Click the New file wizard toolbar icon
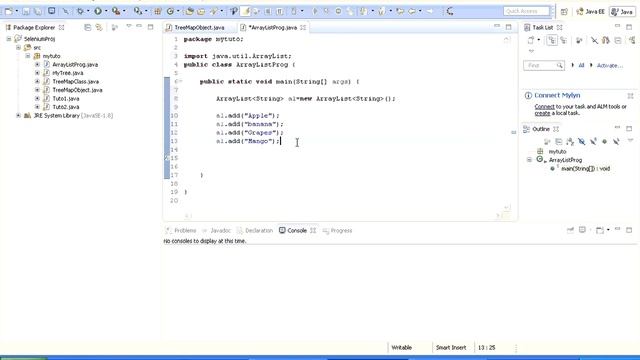Image resolution: width=640 pixels, height=360 pixels. coord(8,11)
